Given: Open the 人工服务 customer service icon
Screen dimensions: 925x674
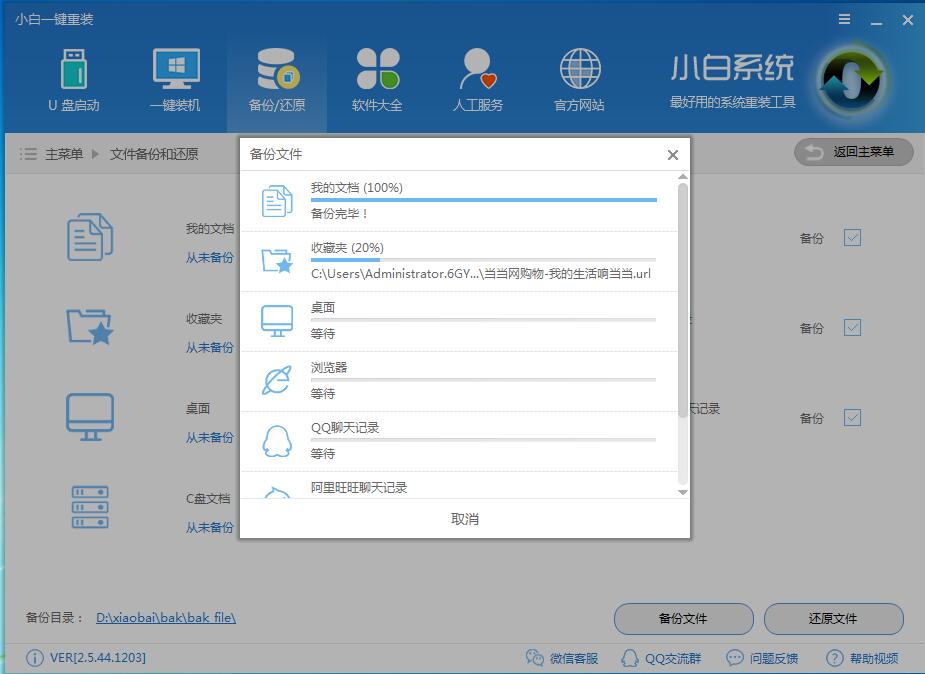Looking at the screenshot, I should click(x=477, y=66).
